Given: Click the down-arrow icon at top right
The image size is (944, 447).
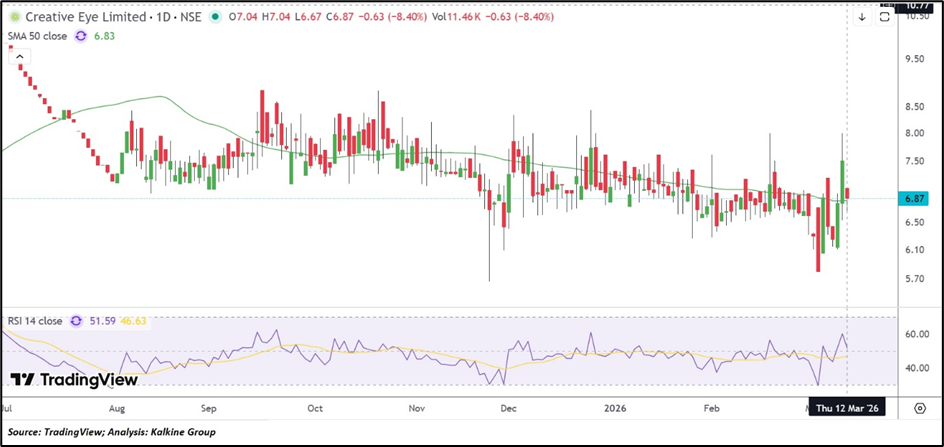Looking at the screenshot, I should [862, 17].
